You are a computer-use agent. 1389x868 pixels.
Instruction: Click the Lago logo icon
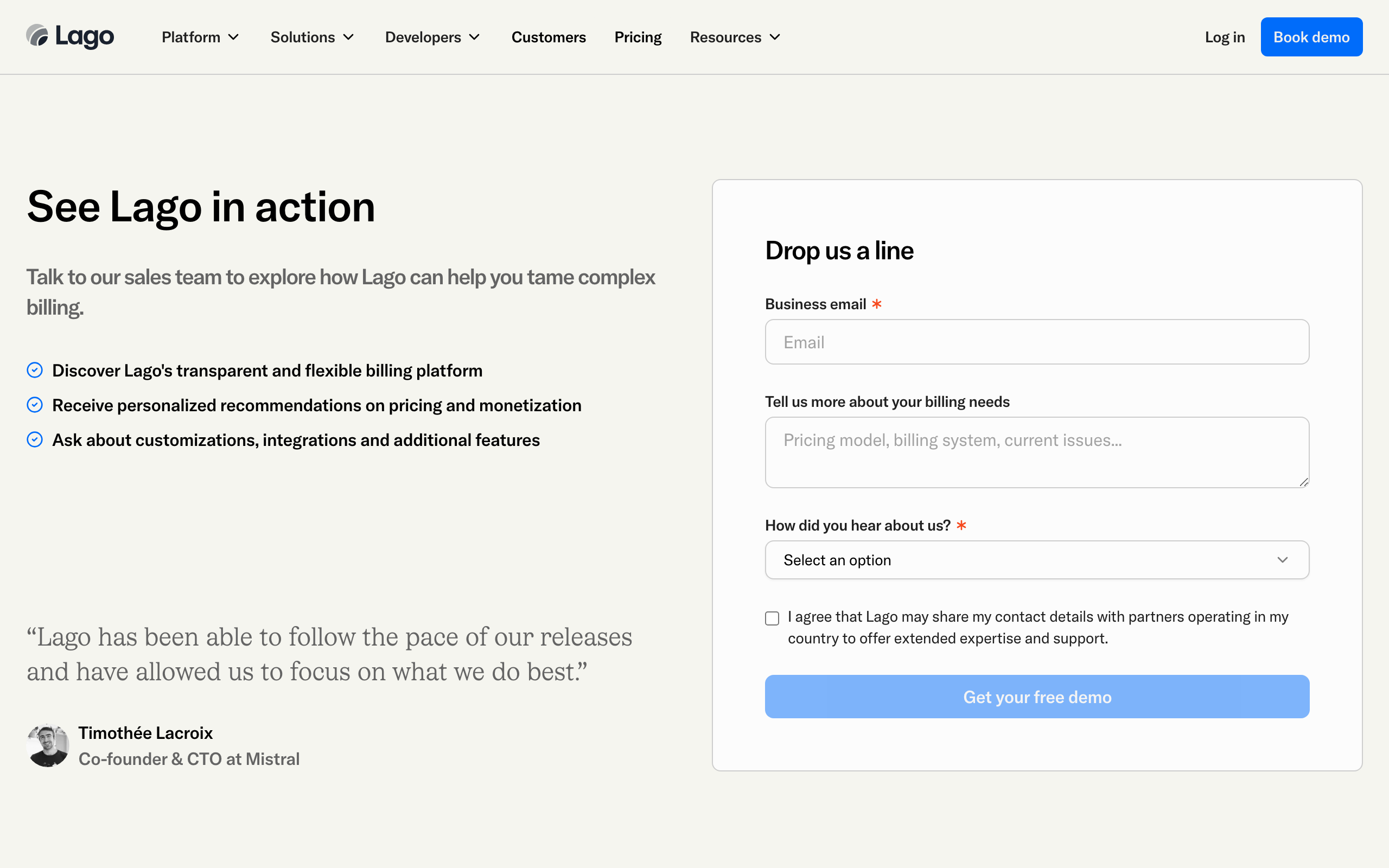point(38,36)
